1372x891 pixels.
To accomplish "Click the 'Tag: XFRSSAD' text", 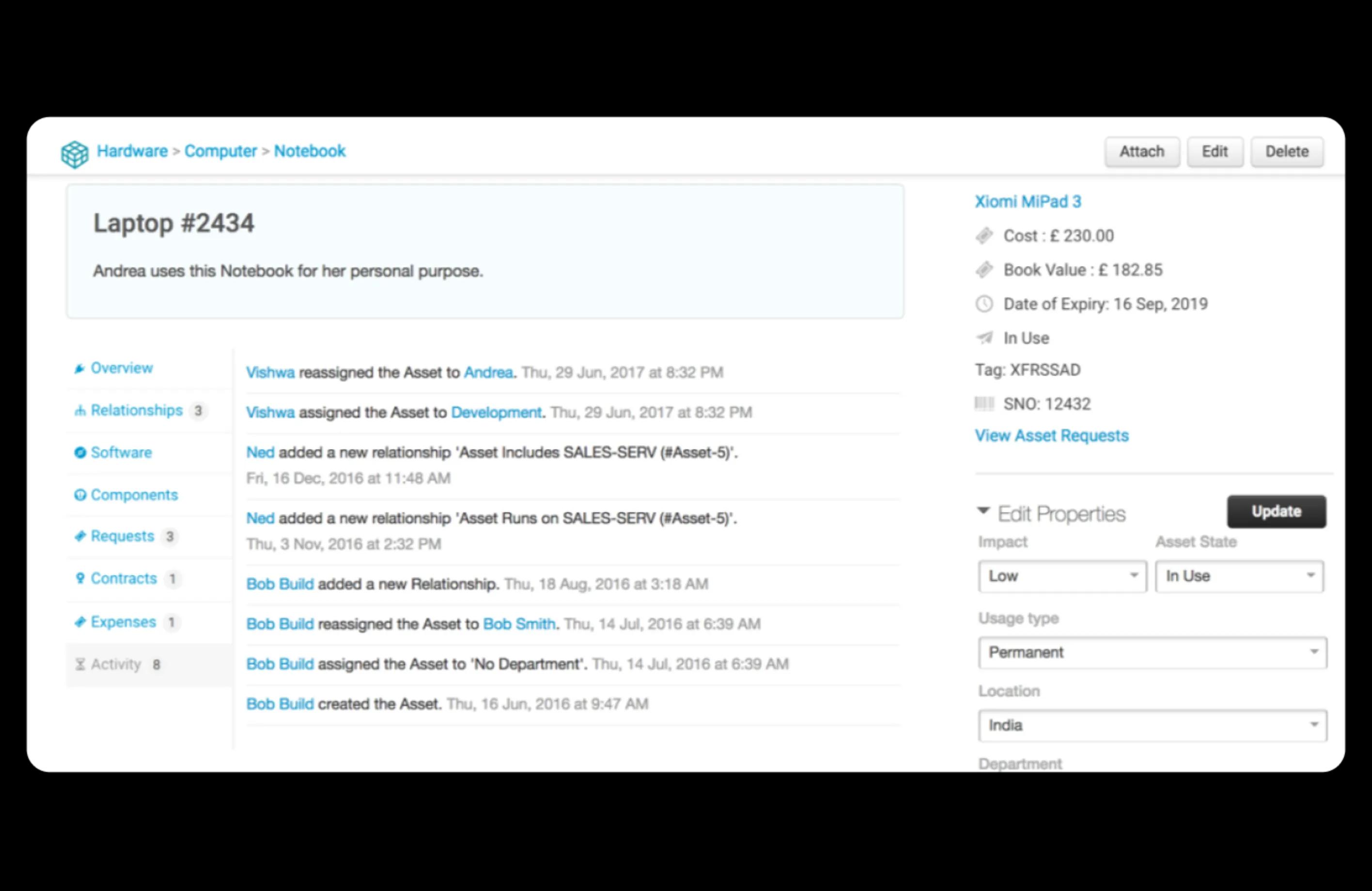I will pyautogui.click(x=1027, y=369).
